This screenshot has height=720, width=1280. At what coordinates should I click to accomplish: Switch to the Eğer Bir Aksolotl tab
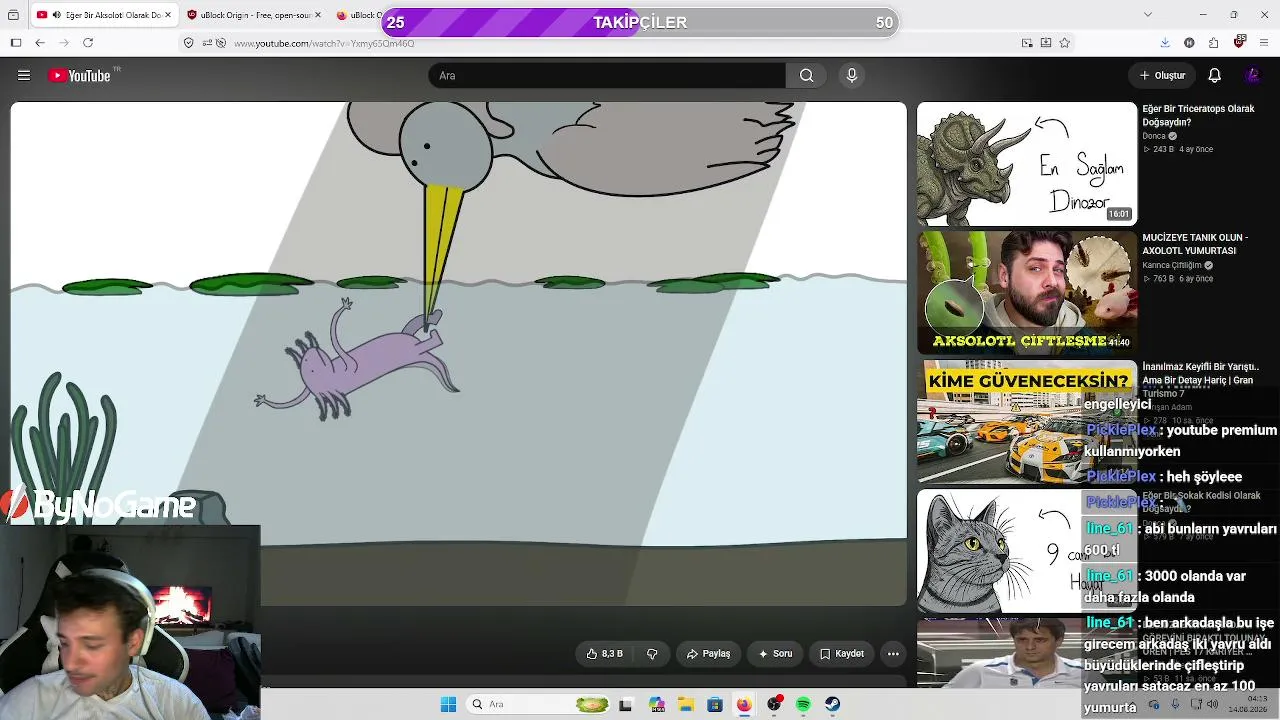coord(104,15)
